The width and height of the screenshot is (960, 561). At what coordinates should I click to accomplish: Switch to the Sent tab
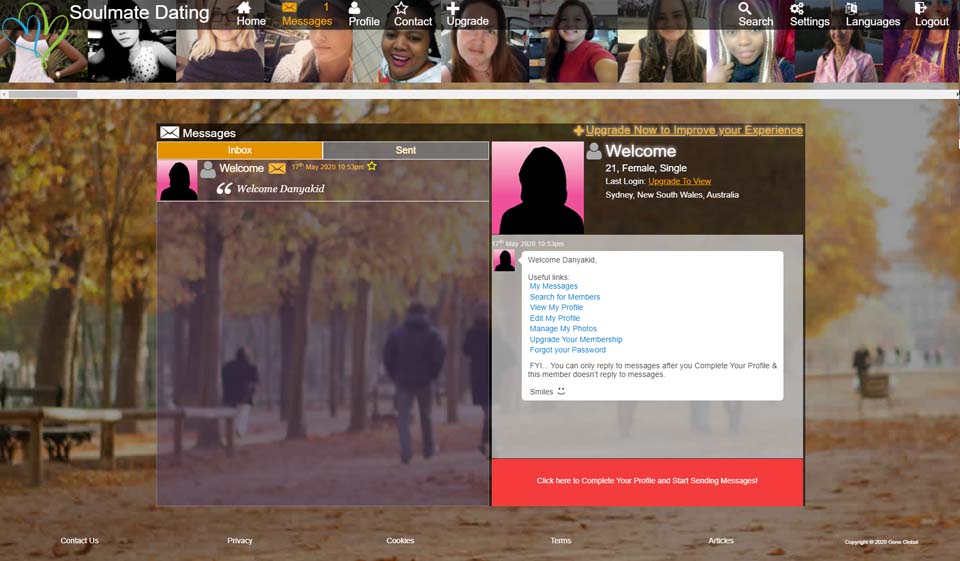point(406,150)
